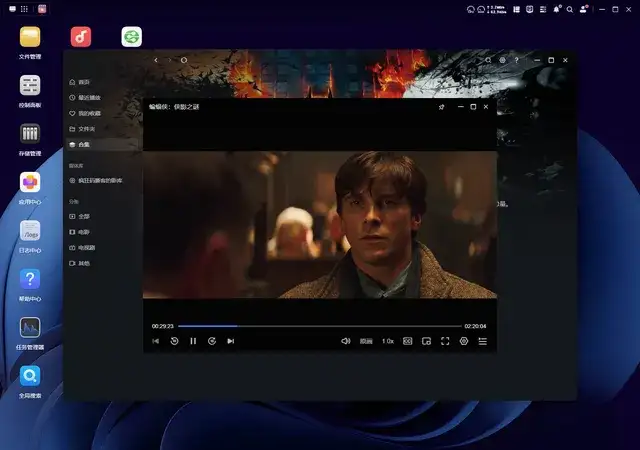The image size is (640, 450).
Task: Fast-forward using the circular forward-arrow icon
Action: pos(212,341)
